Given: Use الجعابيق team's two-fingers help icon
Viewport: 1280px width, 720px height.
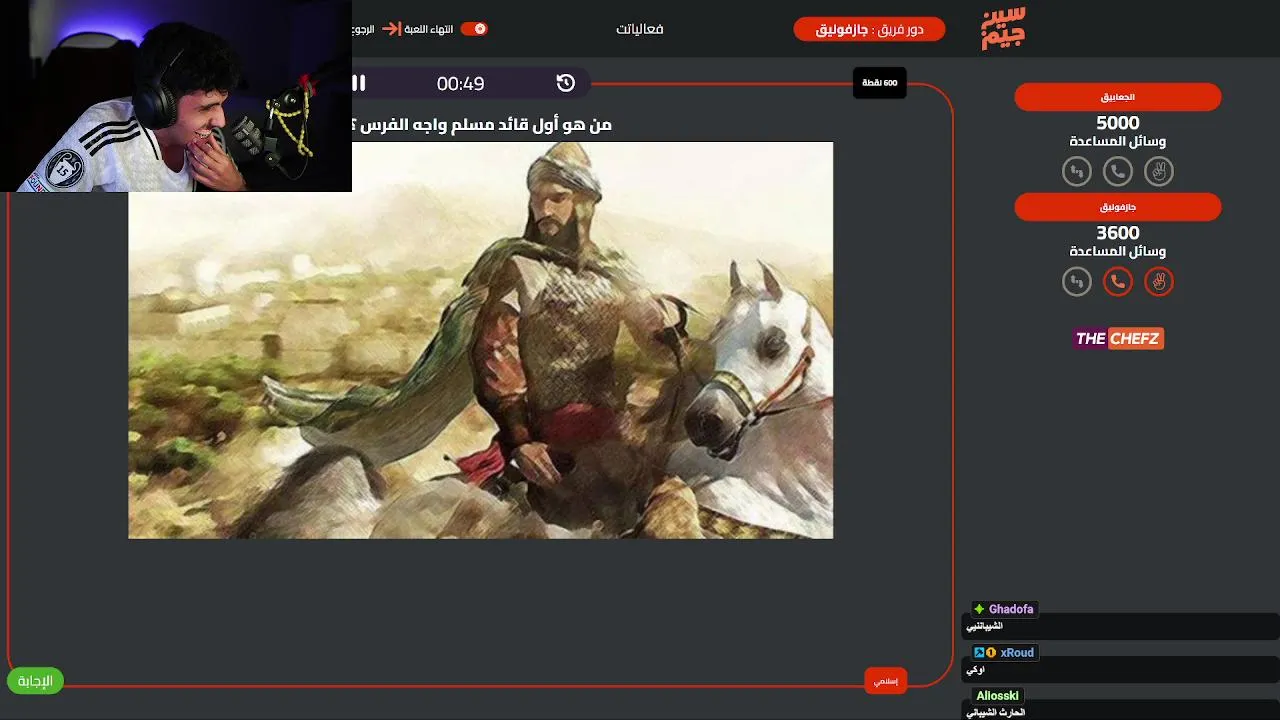Looking at the screenshot, I should [x=1159, y=172].
